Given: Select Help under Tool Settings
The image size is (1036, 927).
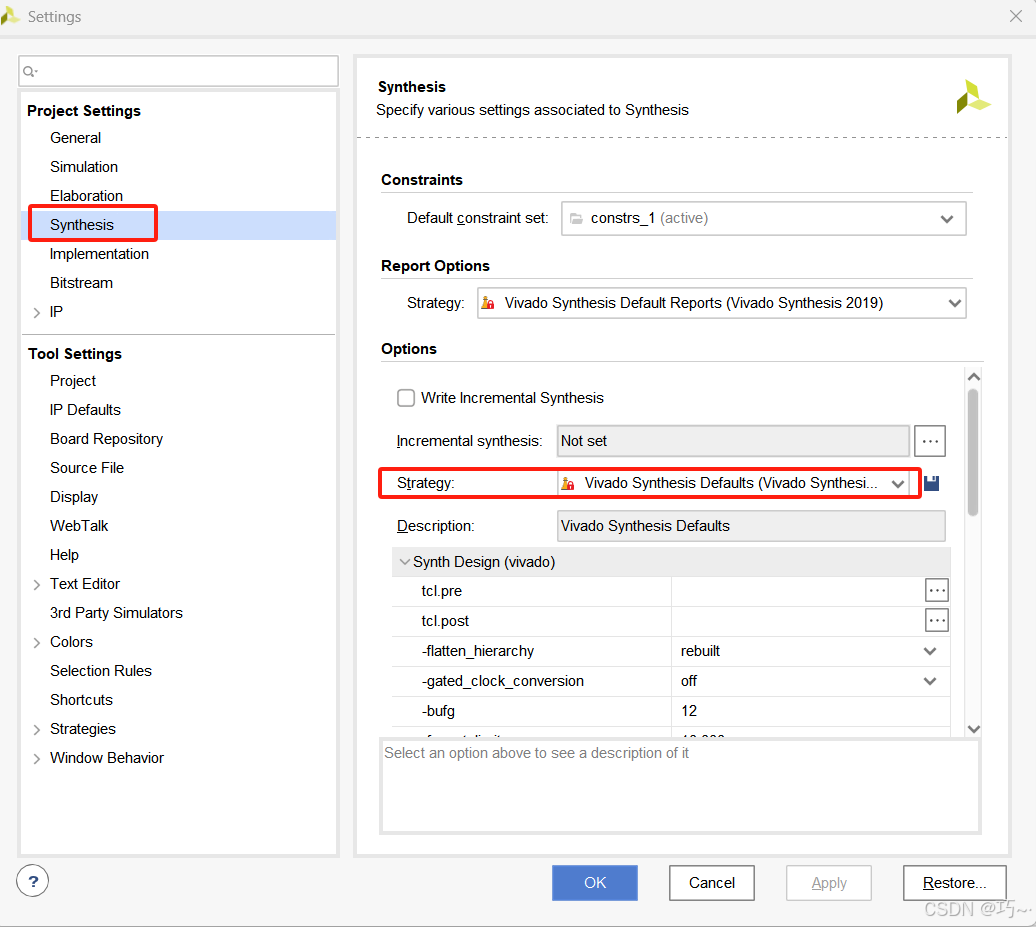Looking at the screenshot, I should 64,555.
